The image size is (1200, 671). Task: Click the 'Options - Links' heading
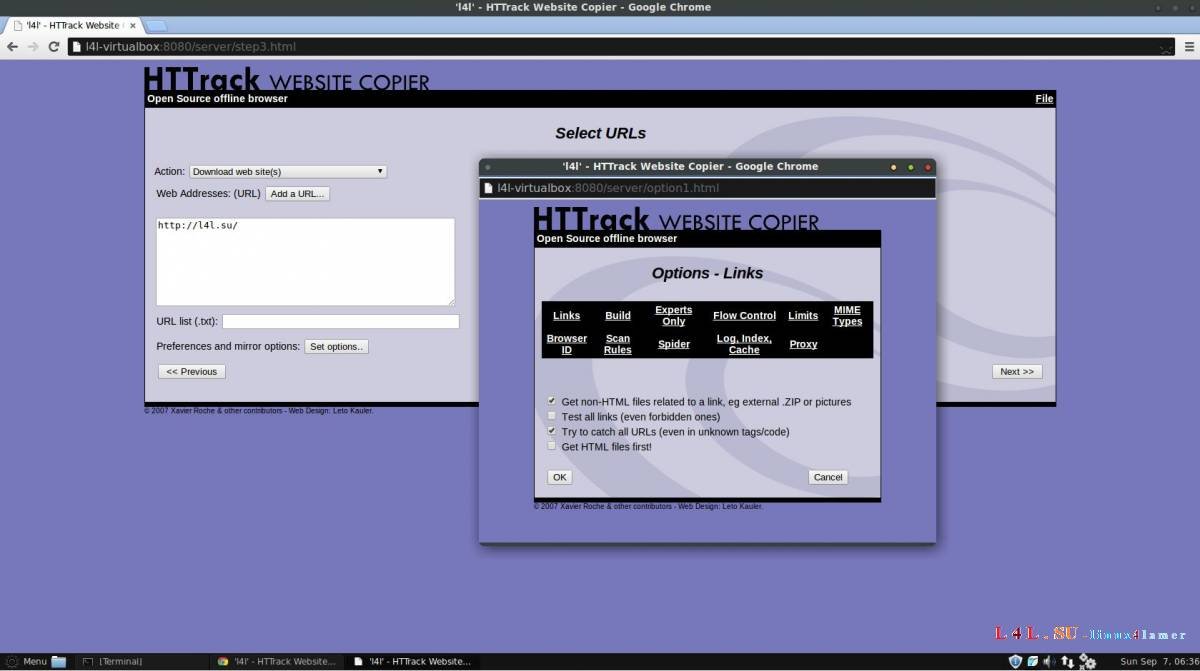point(707,273)
